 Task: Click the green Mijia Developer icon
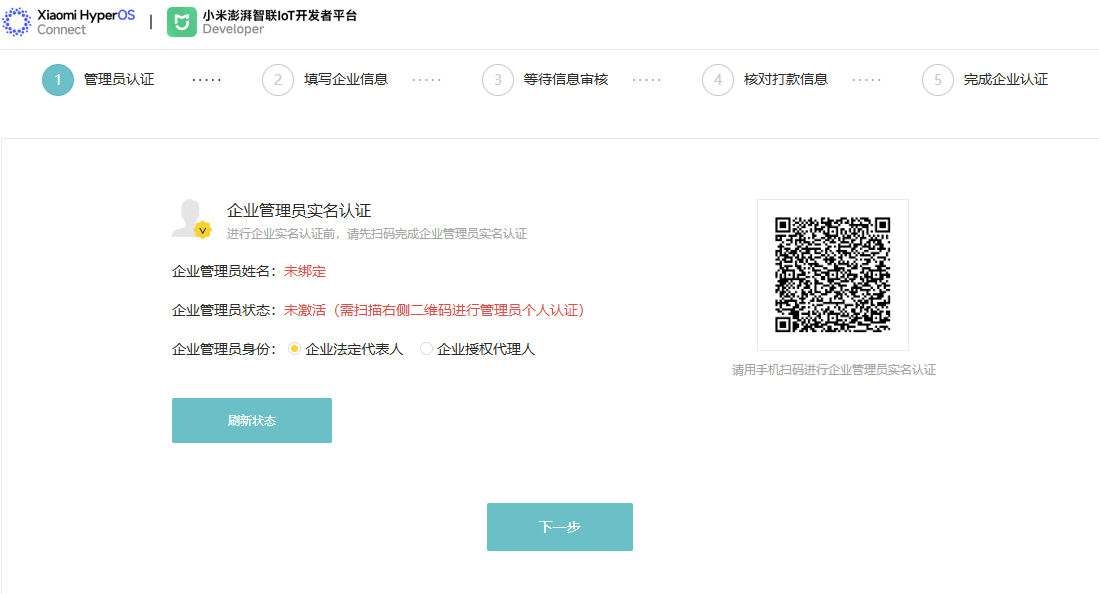pos(181,22)
